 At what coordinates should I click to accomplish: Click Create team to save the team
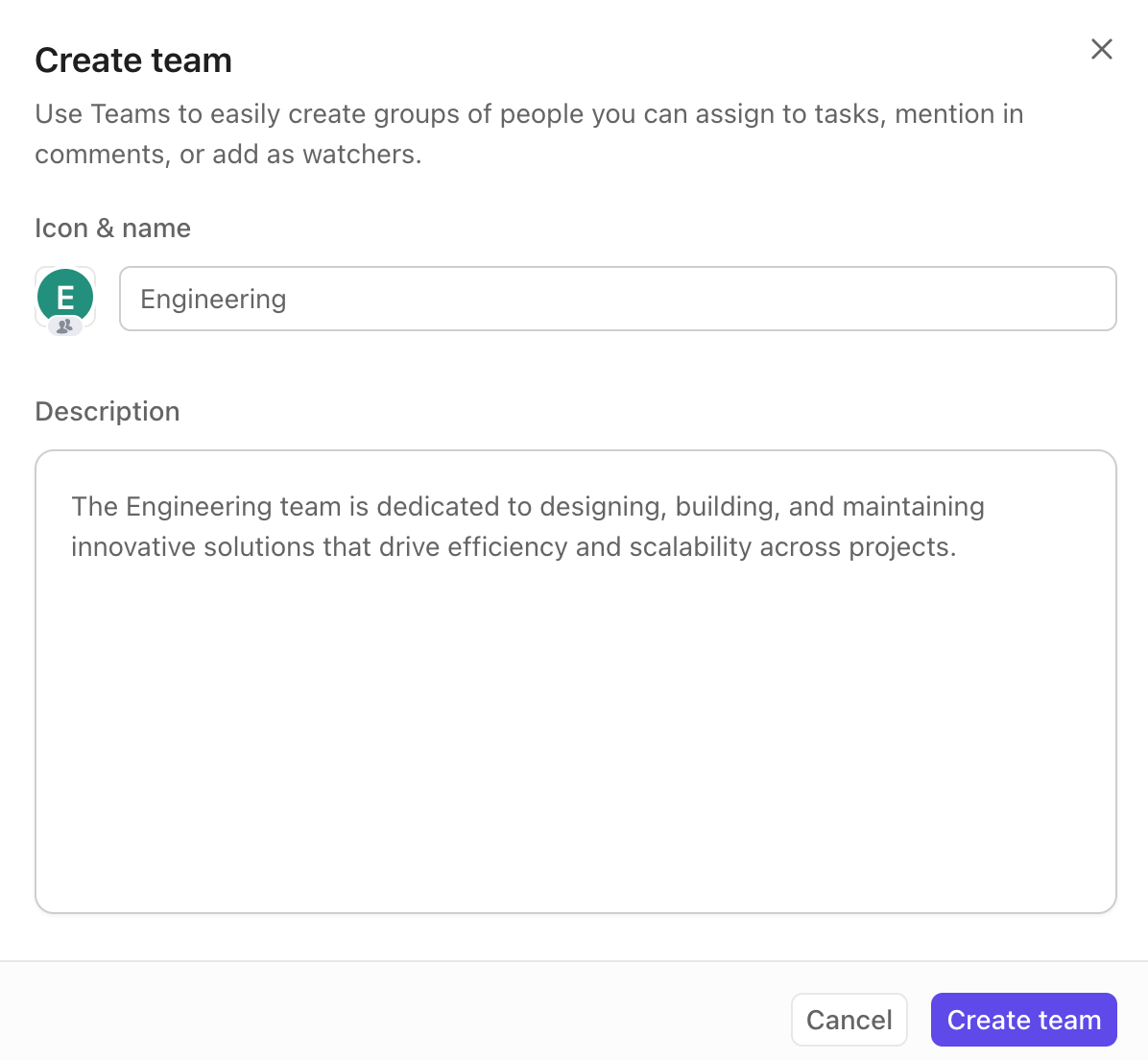pos(1023,1020)
